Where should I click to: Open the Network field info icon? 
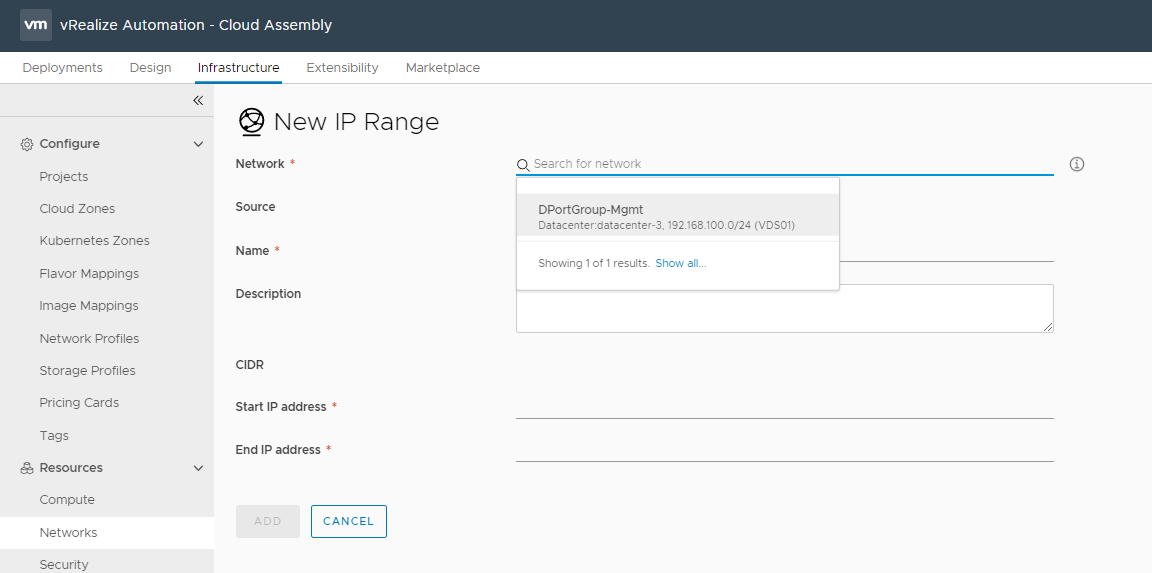tap(1077, 164)
